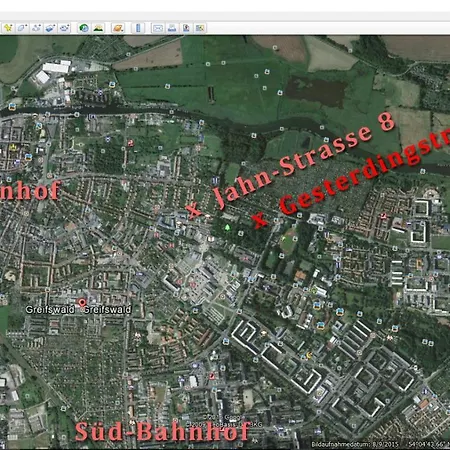The width and height of the screenshot is (450, 450).
Task: Toggle sunlight across the landscape
Action: 98,28
